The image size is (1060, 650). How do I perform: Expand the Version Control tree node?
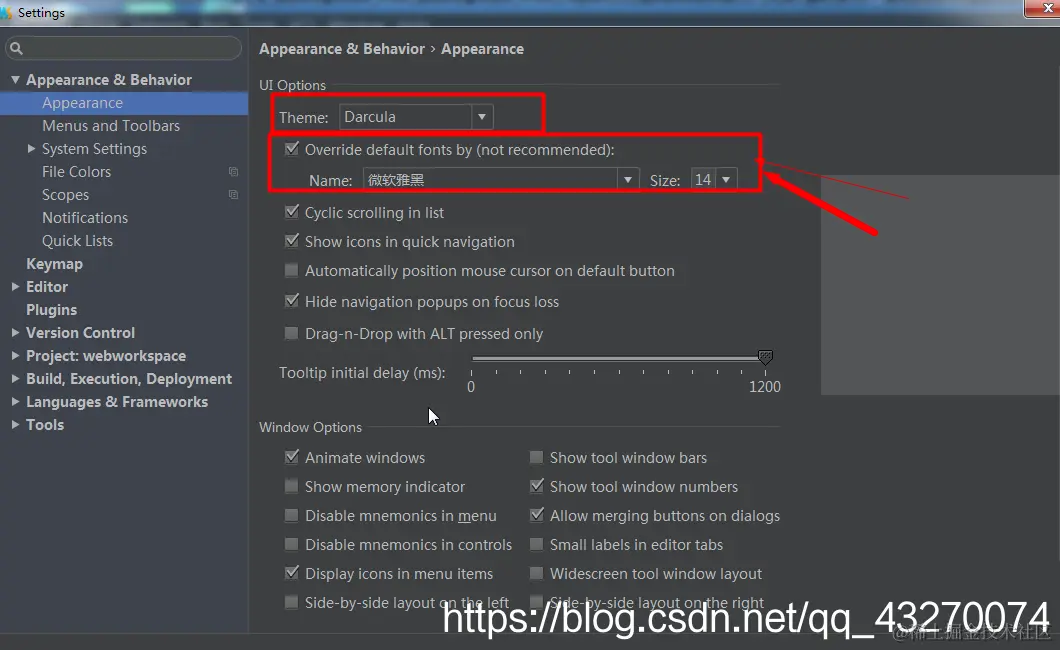15,332
